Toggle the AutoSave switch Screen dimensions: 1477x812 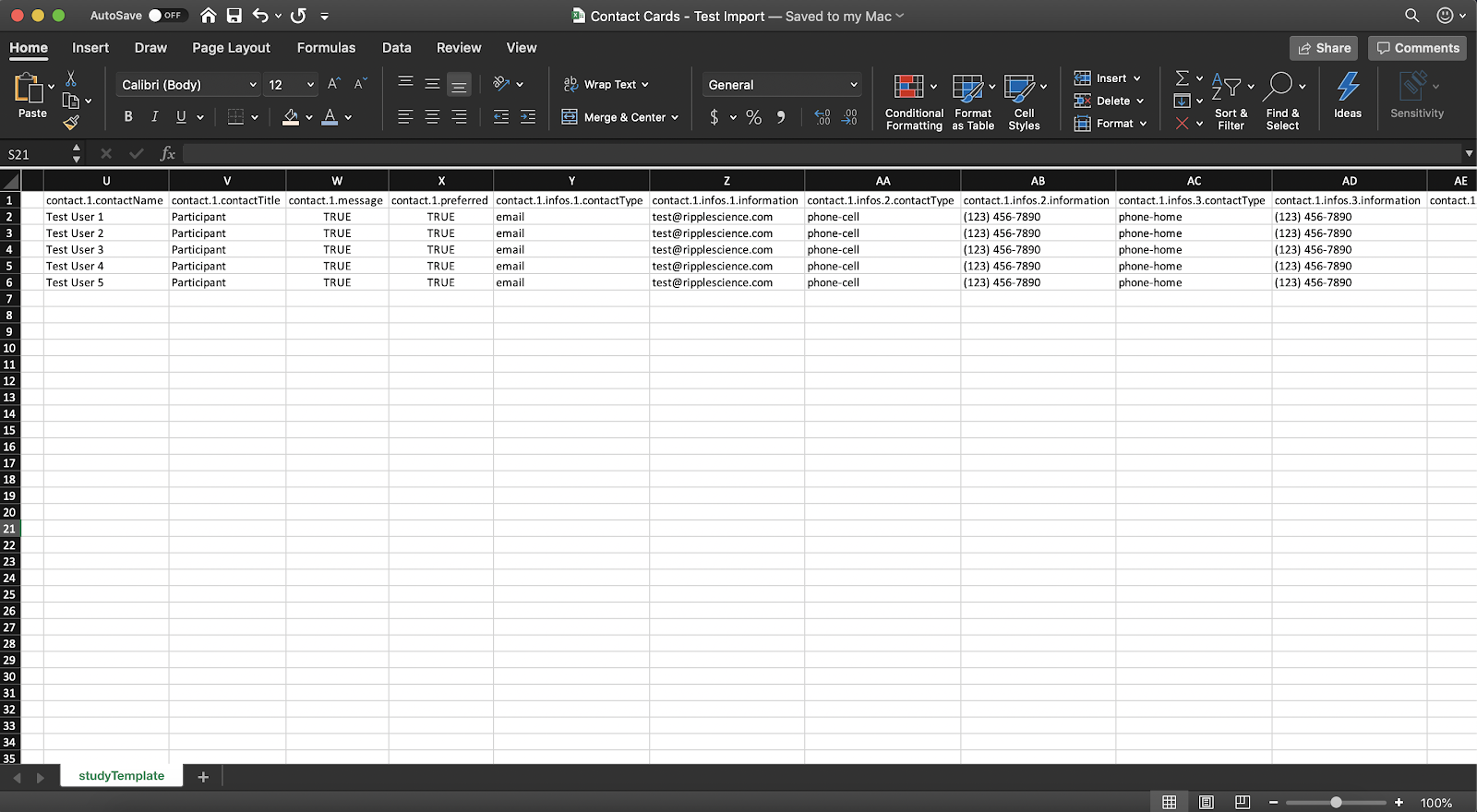(167, 16)
